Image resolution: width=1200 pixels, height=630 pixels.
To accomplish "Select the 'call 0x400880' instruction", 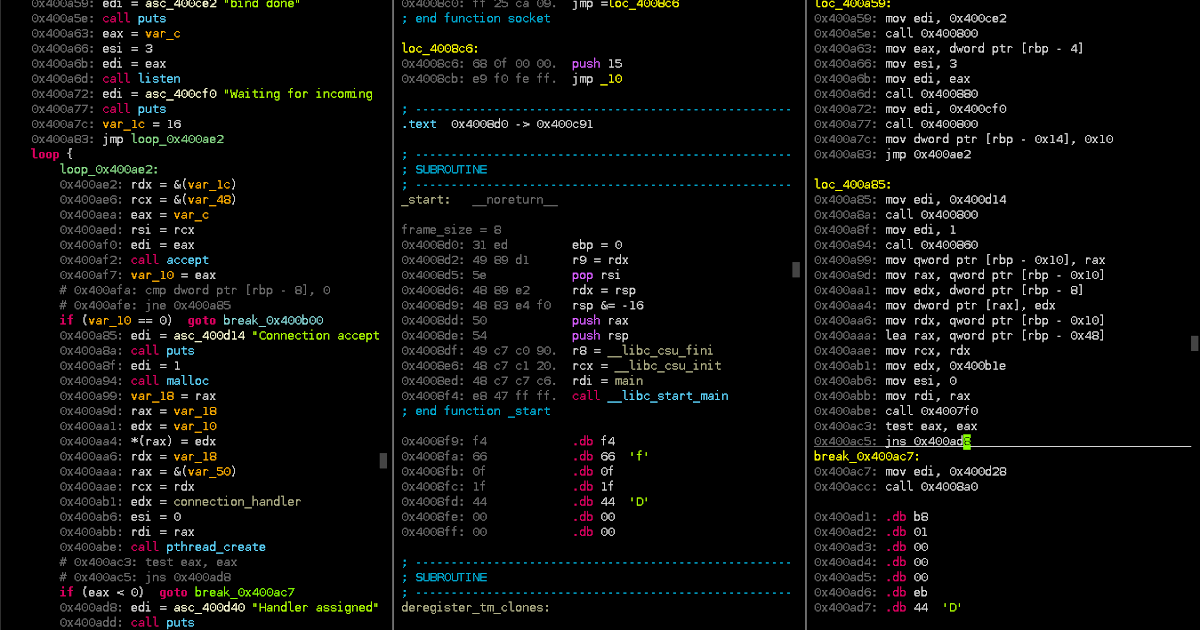I will pyautogui.click(x=932, y=94).
